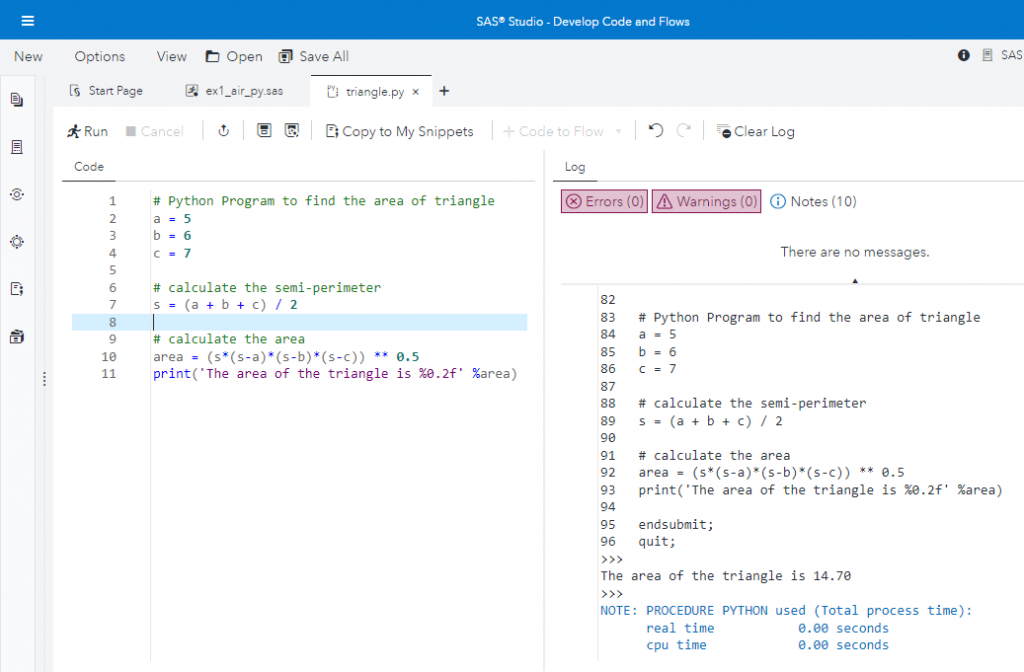The width and height of the screenshot is (1024, 672).
Task: Click the second icon in left sidebar
Action: click(x=17, y=147)
